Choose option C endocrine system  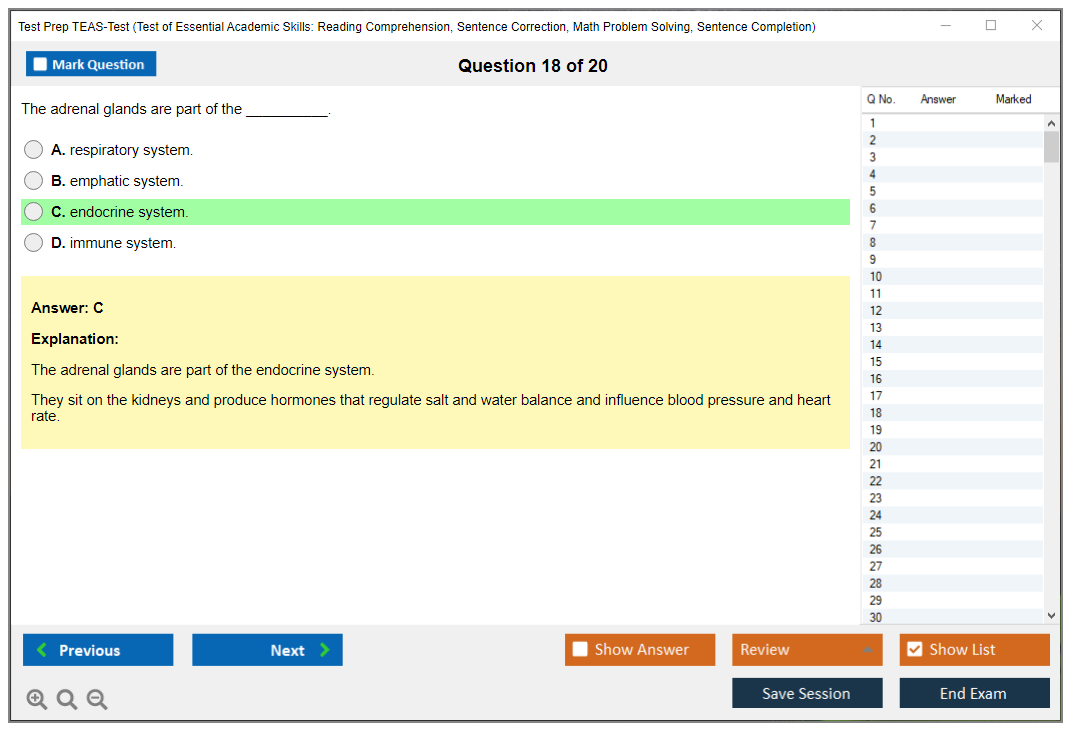(34, 212)
